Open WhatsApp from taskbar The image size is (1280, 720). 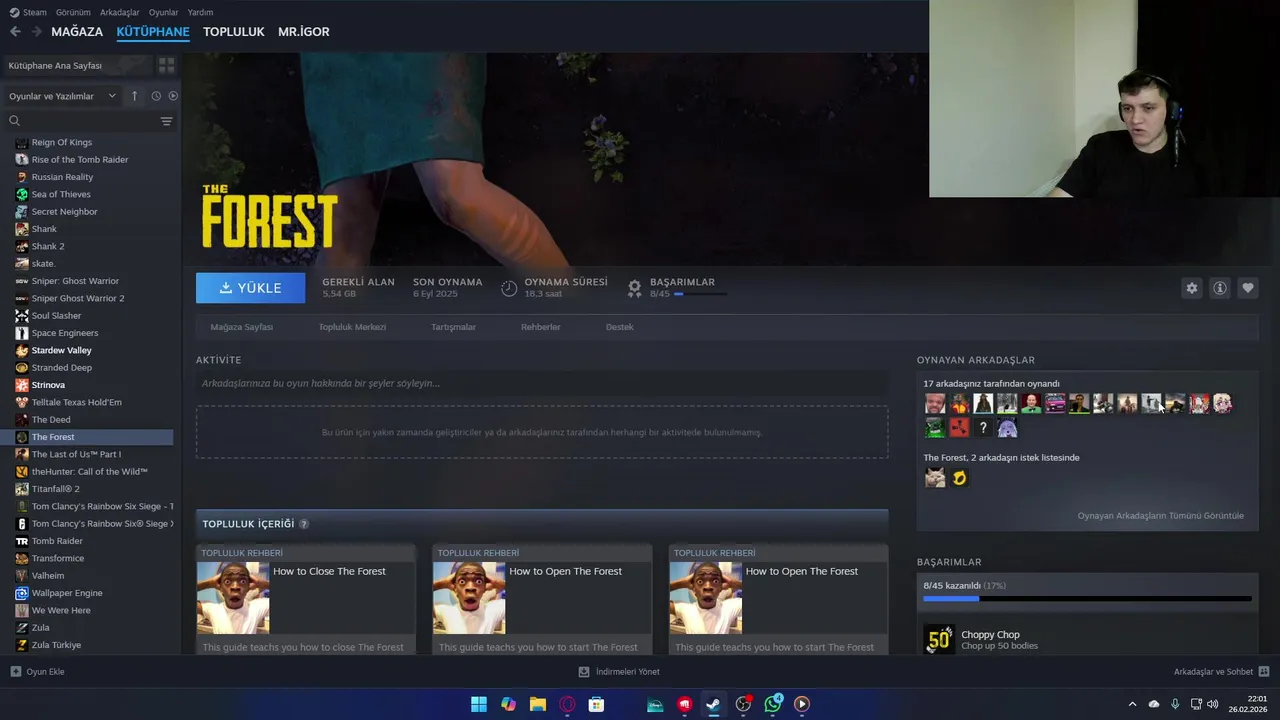click(x=773, y=704)
